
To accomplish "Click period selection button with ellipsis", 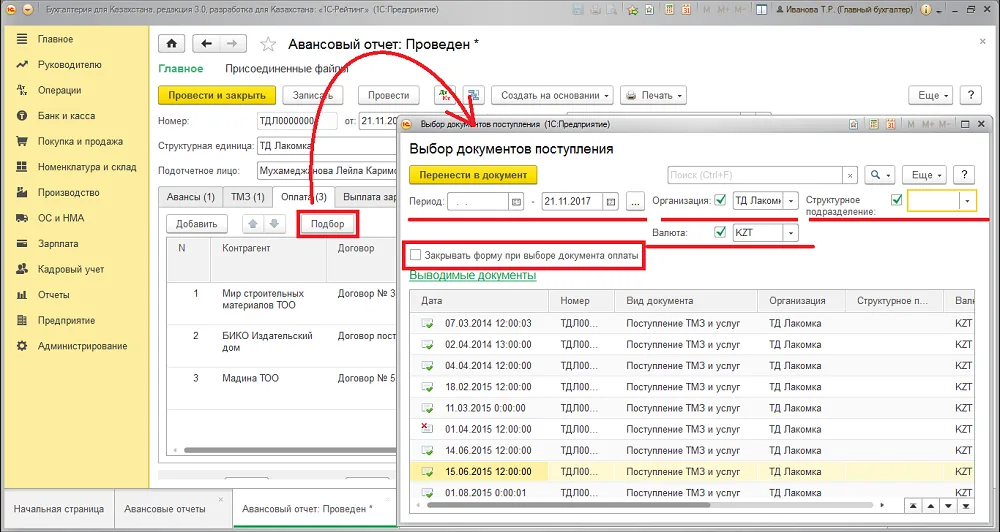I will (x=635, y=202).
